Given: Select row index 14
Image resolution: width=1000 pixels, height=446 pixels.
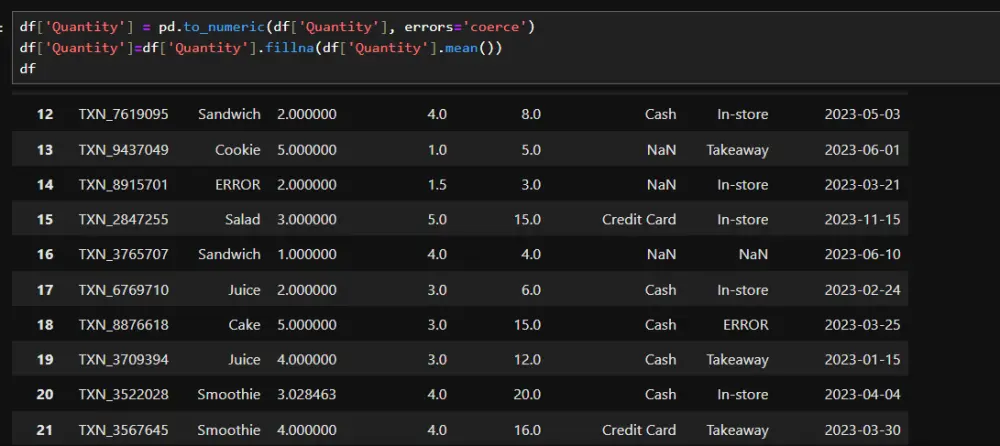Looking at the screenshot, I should coord(45,184).
